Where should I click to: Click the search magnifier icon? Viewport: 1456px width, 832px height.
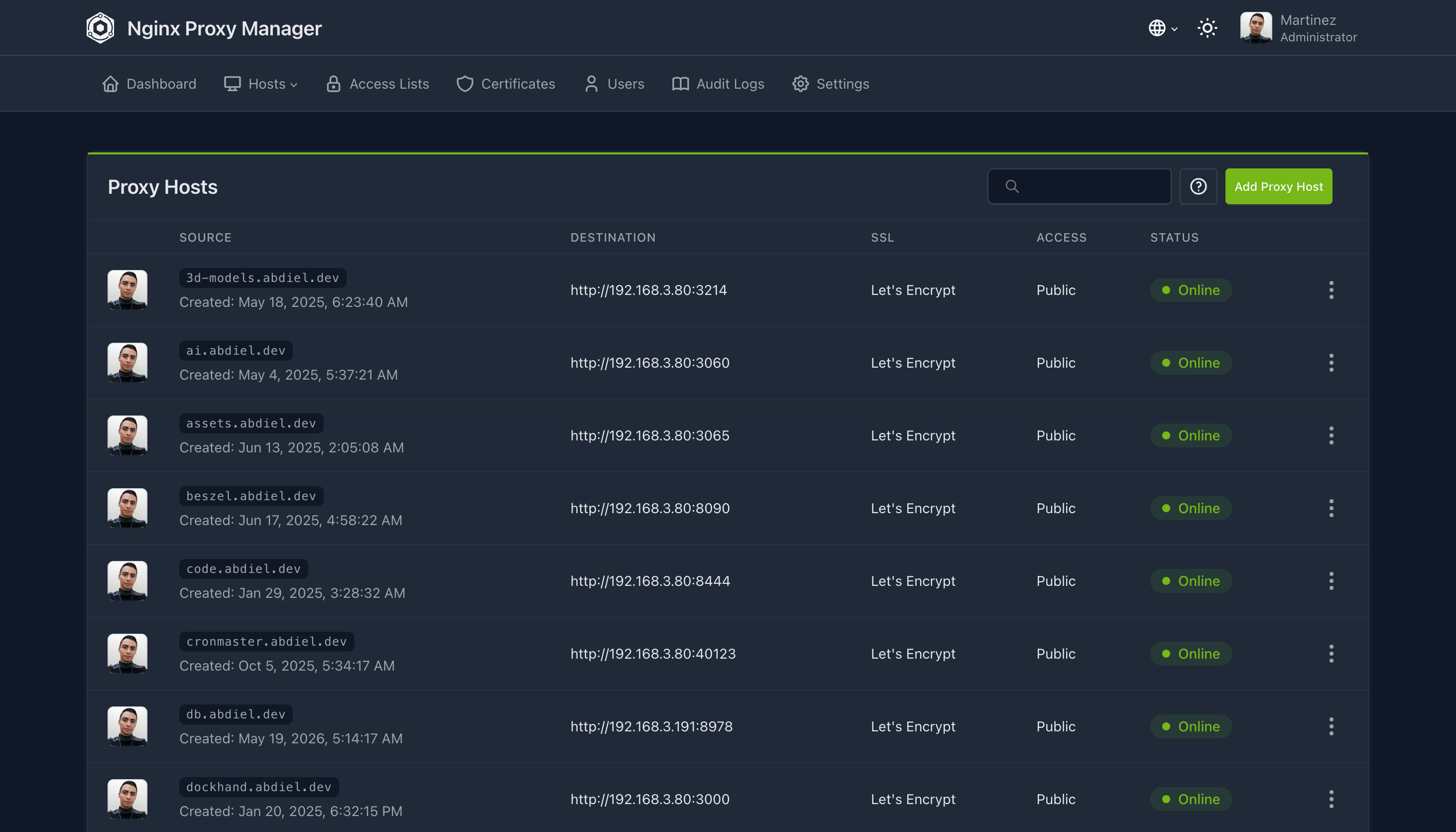pyautogui.click(x=1012, y=186)
